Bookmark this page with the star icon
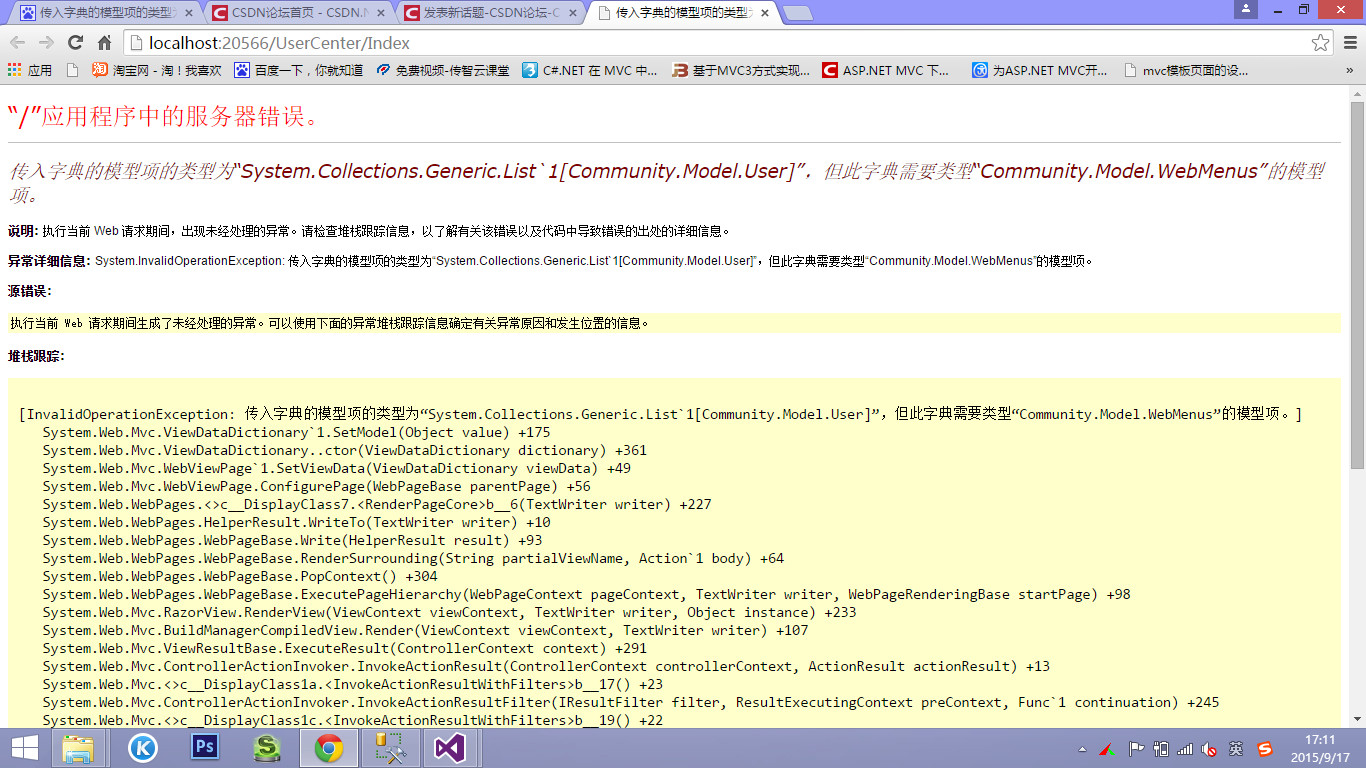The height and width of the screenshot is (768, 1366). point(1321,43)
